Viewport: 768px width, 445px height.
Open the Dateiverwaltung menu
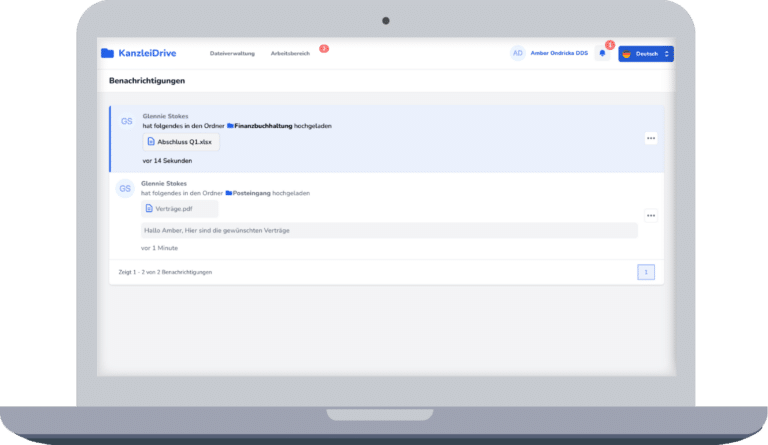[x=232, y=53]
